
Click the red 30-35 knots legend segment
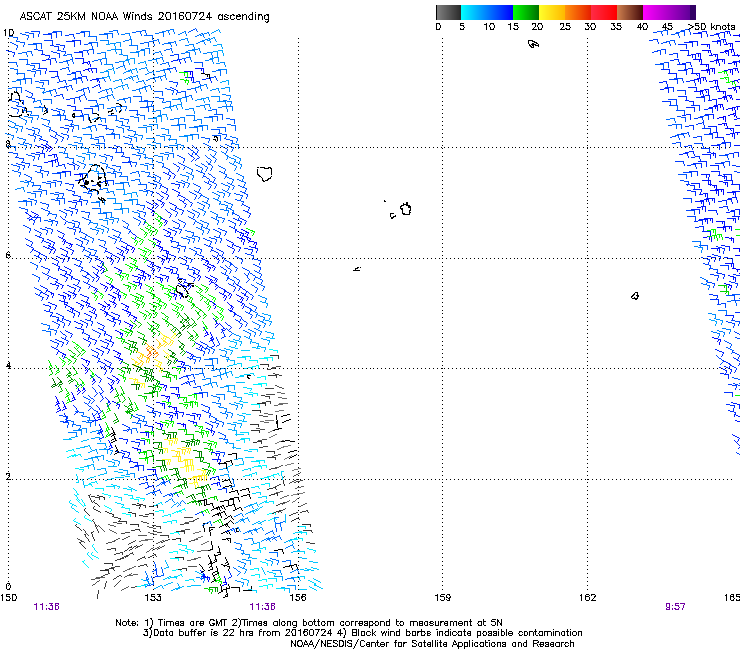604,12
